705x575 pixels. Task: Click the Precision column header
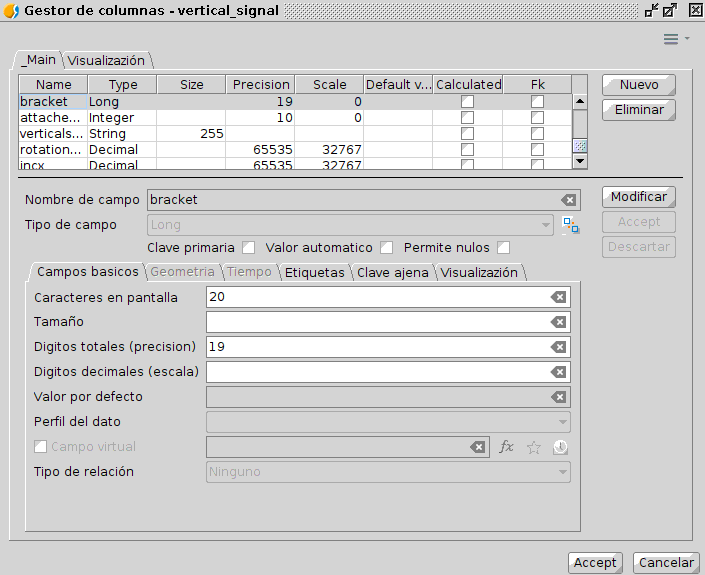click(260, 85)
